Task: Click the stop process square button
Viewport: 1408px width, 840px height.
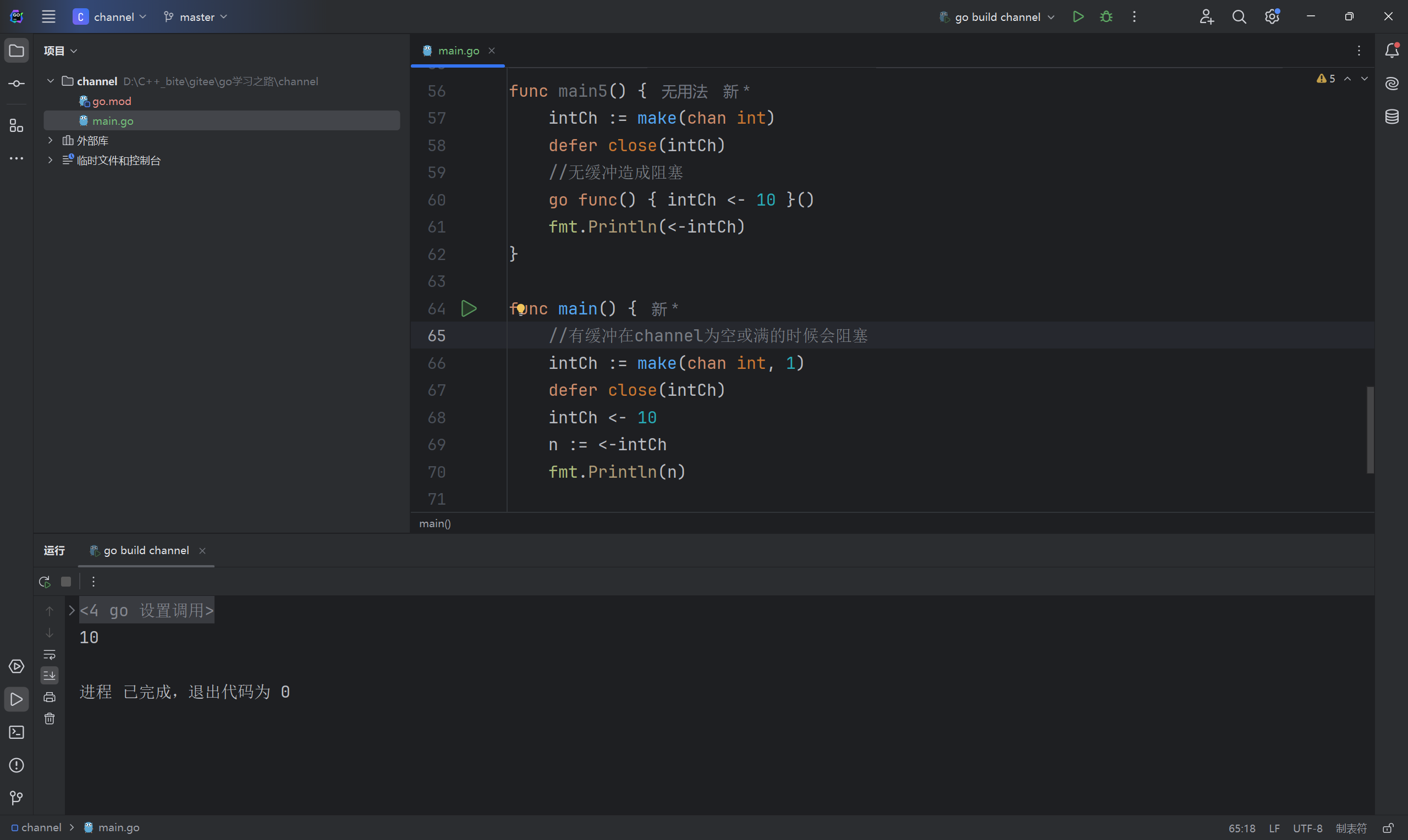Action: (x=65, y=581)
